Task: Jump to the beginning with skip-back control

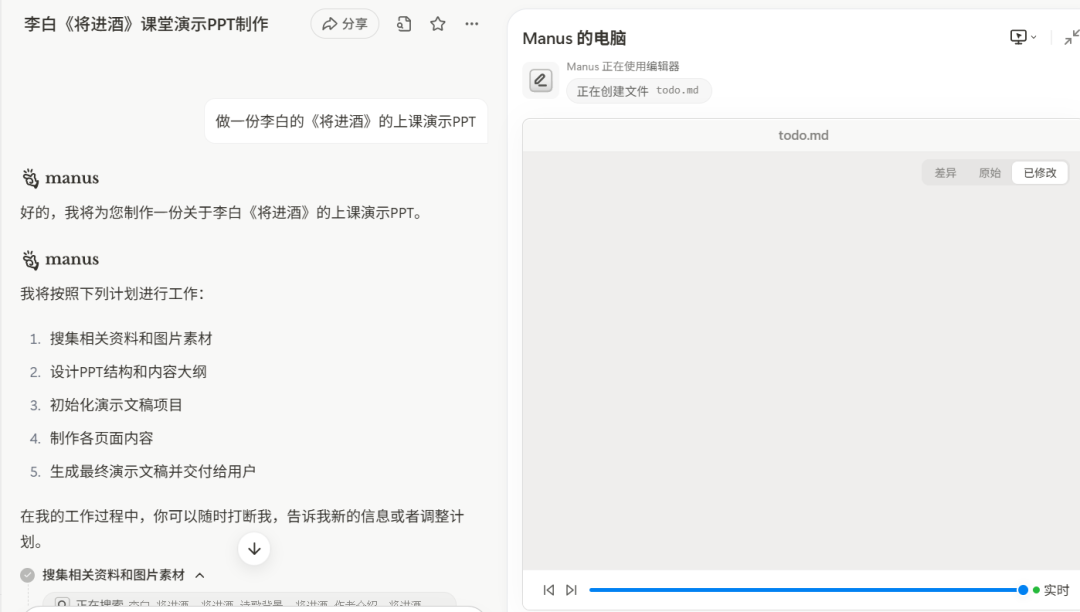Action: (x=548, y=590)
